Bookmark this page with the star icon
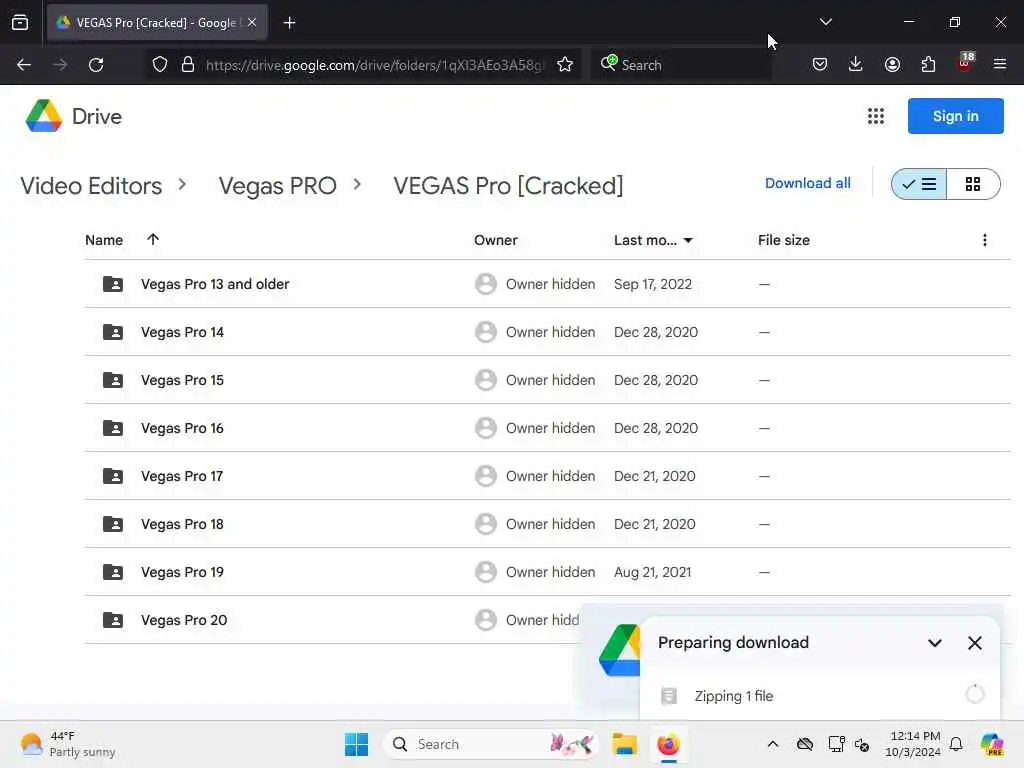 coord(565,65)
